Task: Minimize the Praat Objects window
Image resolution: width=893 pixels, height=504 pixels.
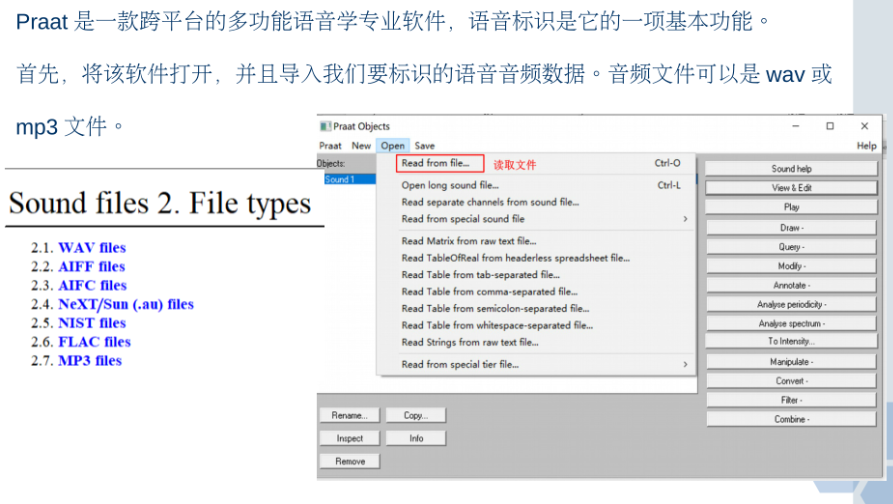Action: click(796, 126)
